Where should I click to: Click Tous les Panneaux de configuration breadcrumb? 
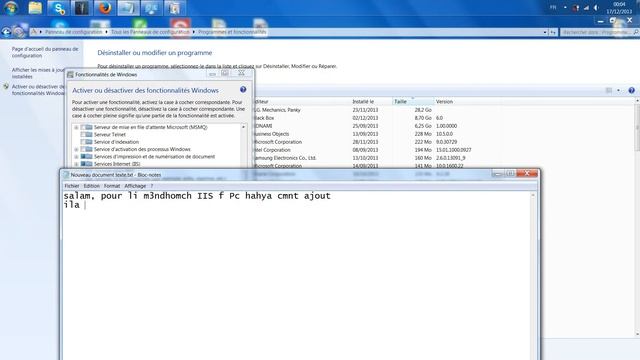tap(150, 32)
